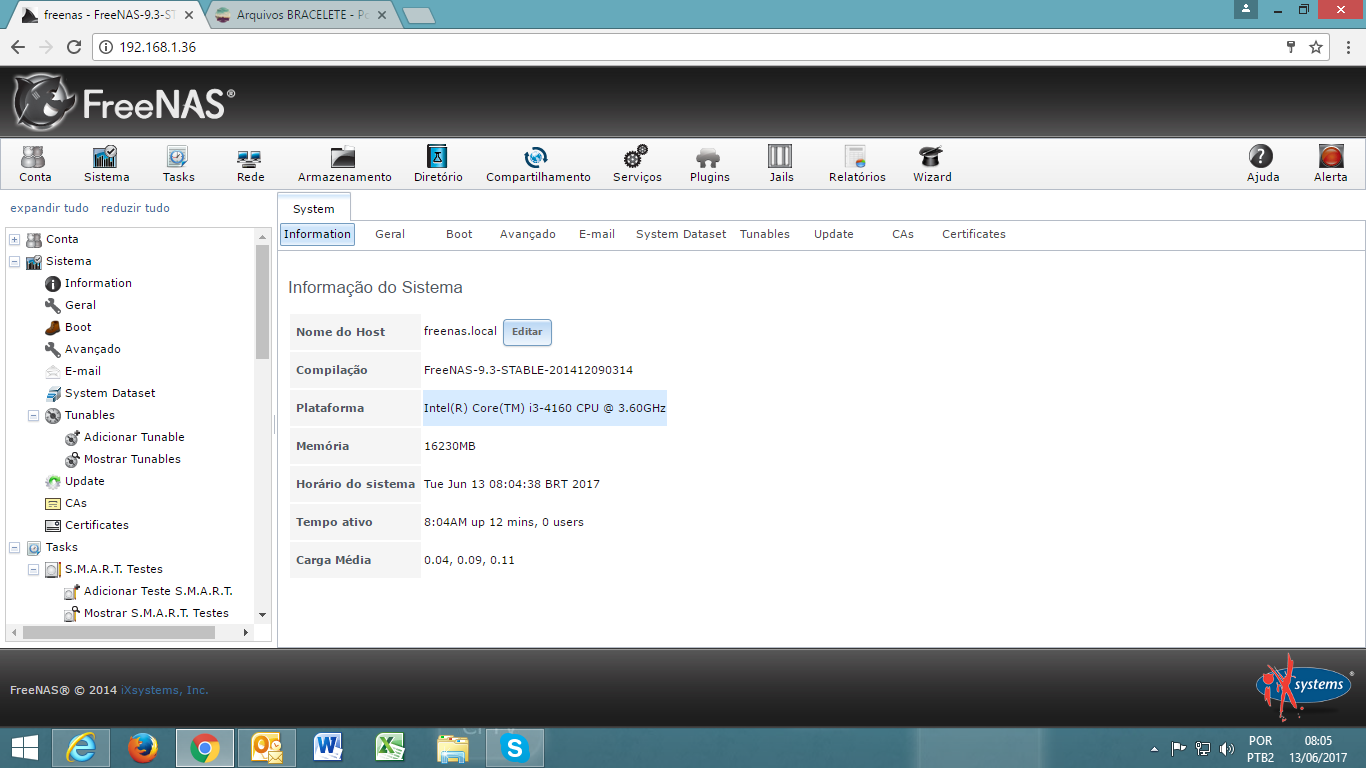Switch to the System Dataset tab
Viewport: 1366px width, 768px height.
click(x=681, y=234)
